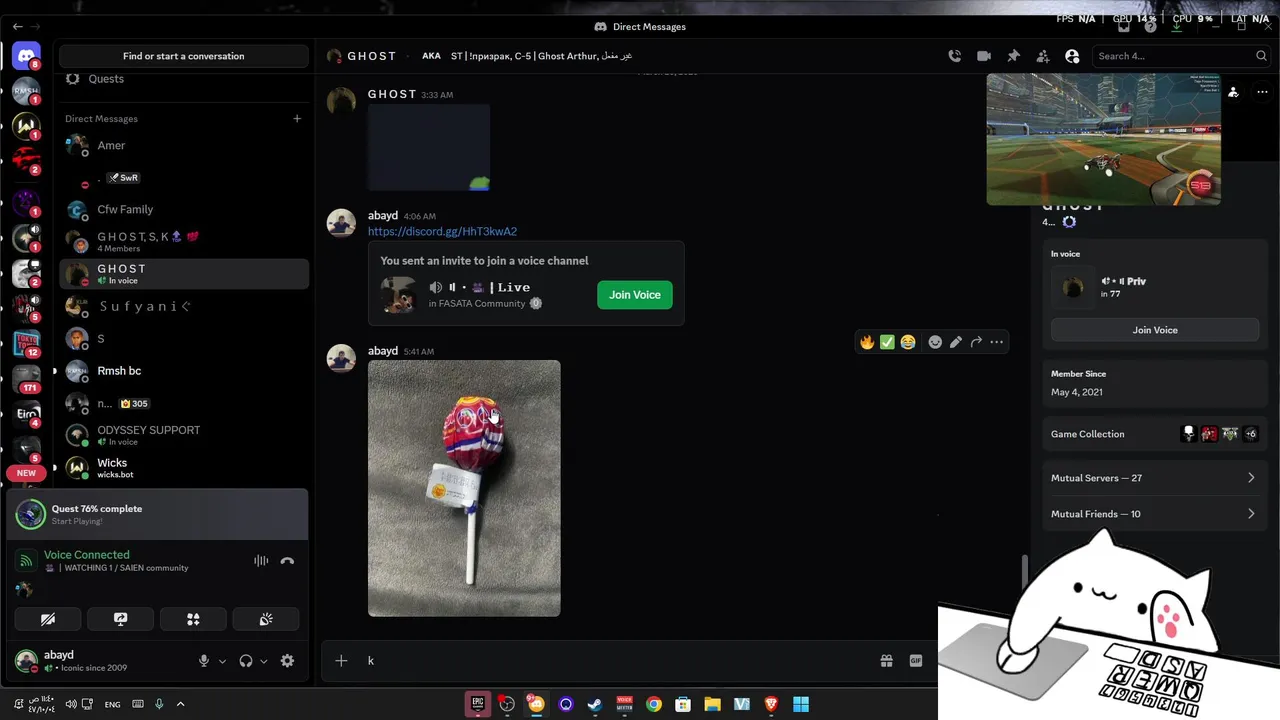The image size is (1280, 720).
Task: Open Epic Games from taskbar
Action: 478,704
